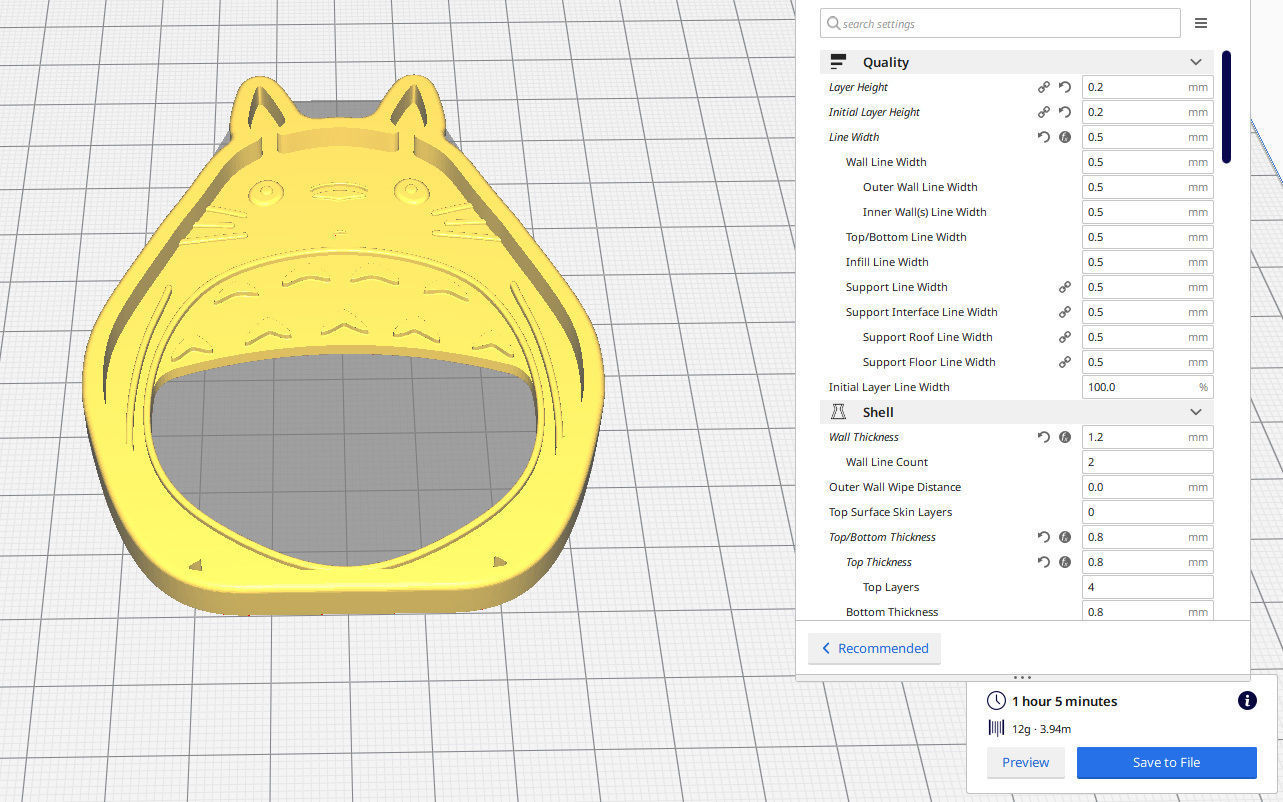Click the link icon for Support Interface Line Width
1283x802 pixels.
pyautogui.click(x=1065, y=312)
